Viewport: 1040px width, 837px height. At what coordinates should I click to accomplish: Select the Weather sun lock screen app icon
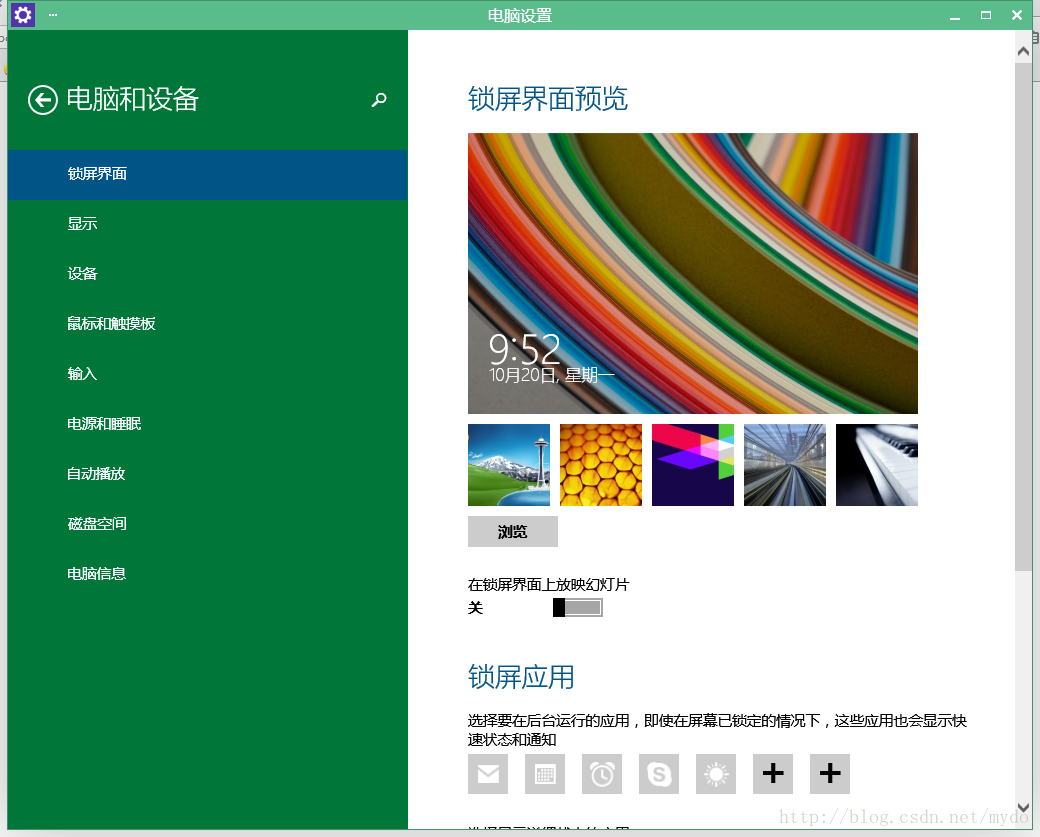click(716, 773)
